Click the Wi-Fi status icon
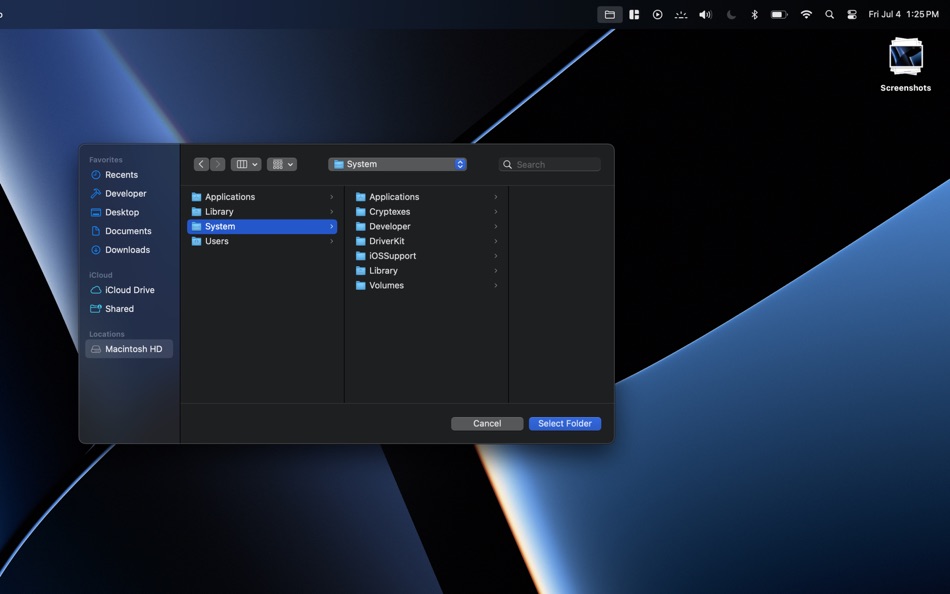 [805, 14]
